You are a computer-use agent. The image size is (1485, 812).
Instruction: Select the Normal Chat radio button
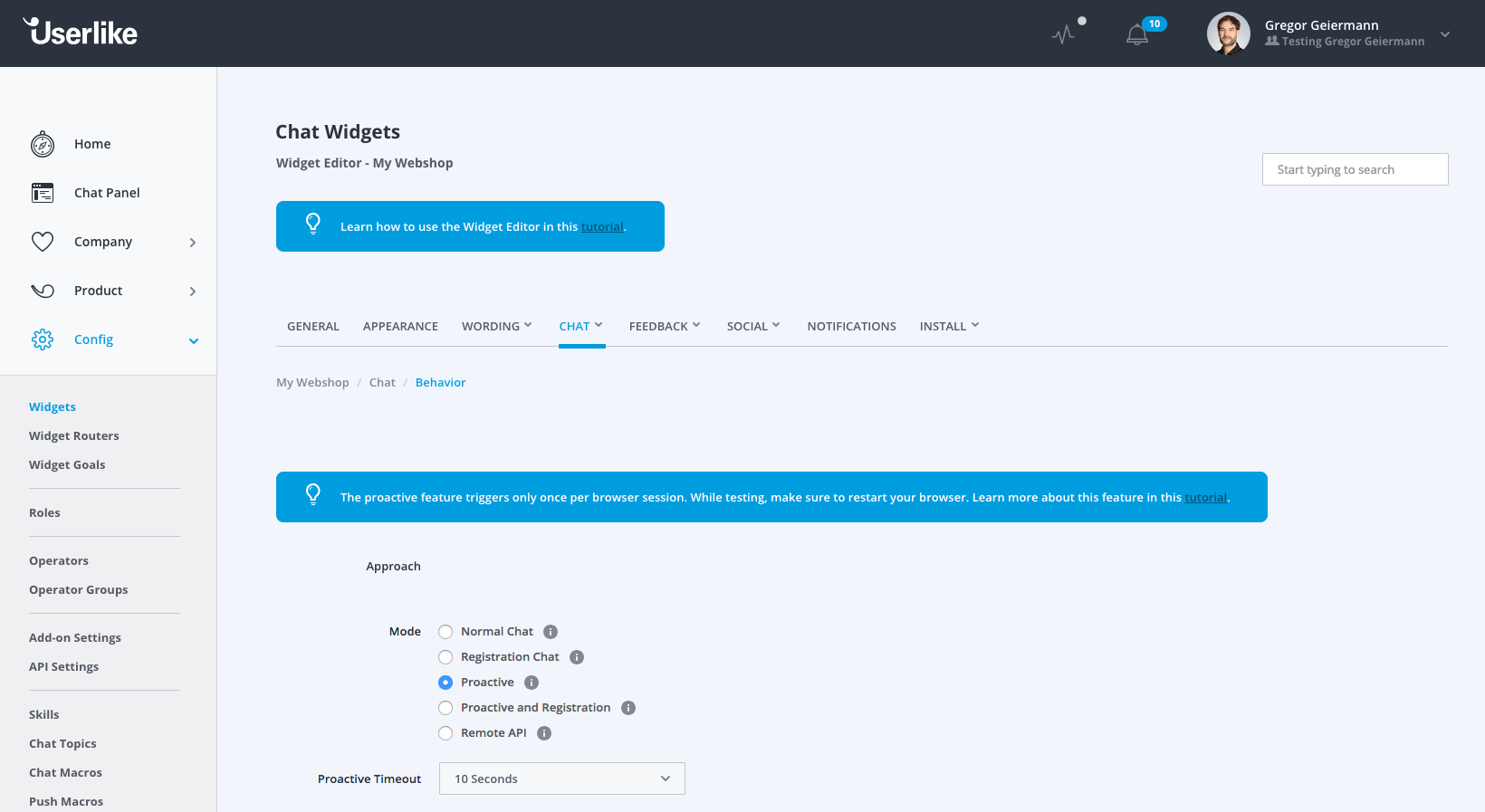(x=445, y=632)
